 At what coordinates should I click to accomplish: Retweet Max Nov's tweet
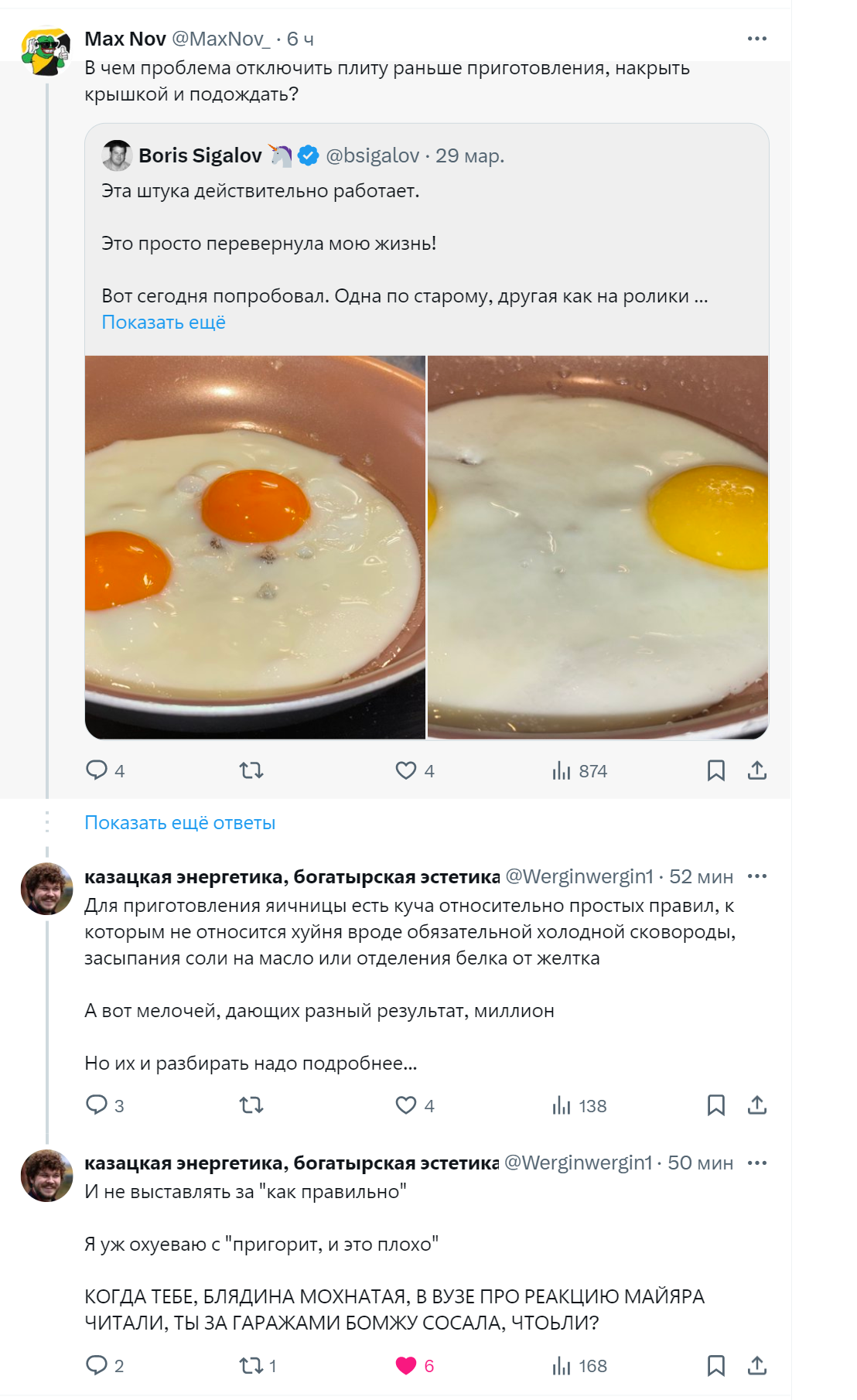click(251, 770)
